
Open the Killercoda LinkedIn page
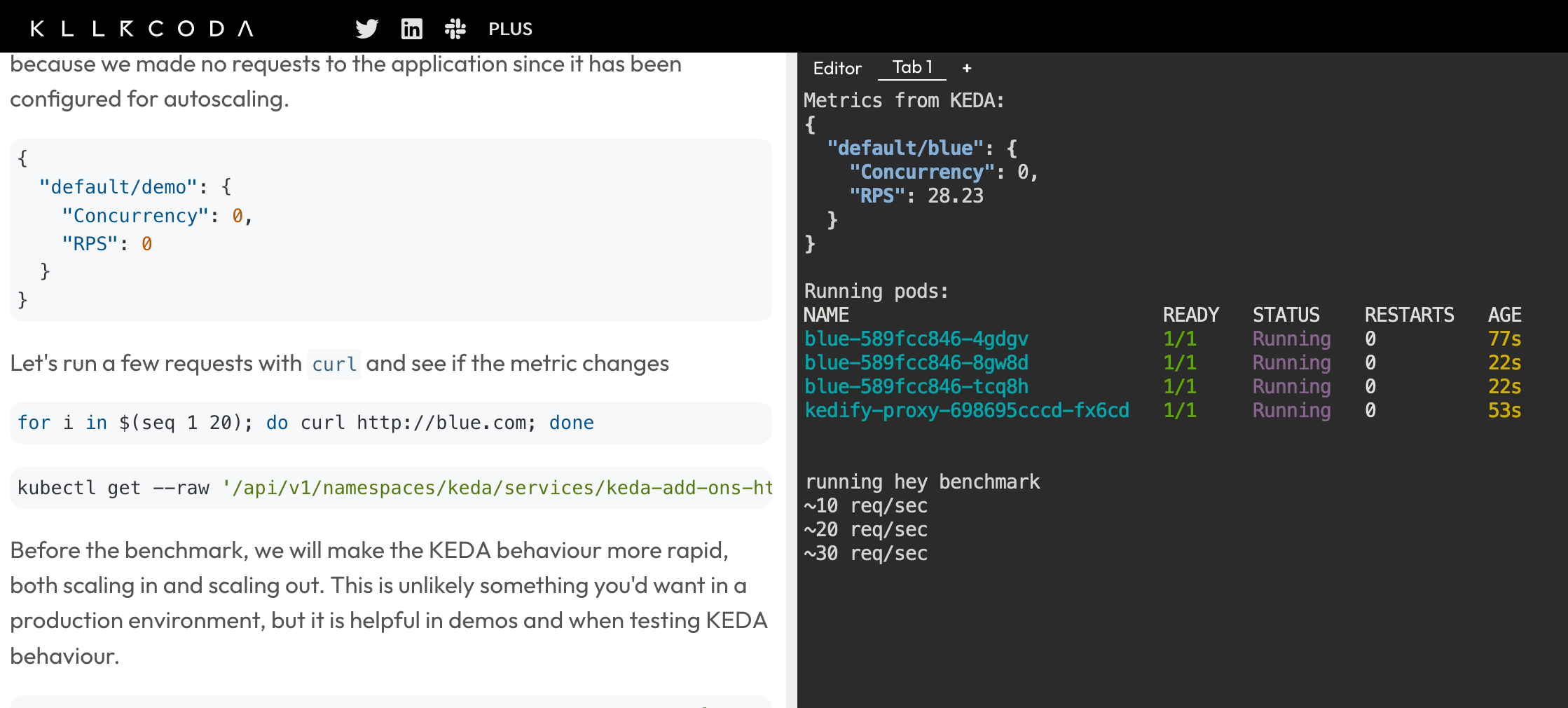point(412,29)
